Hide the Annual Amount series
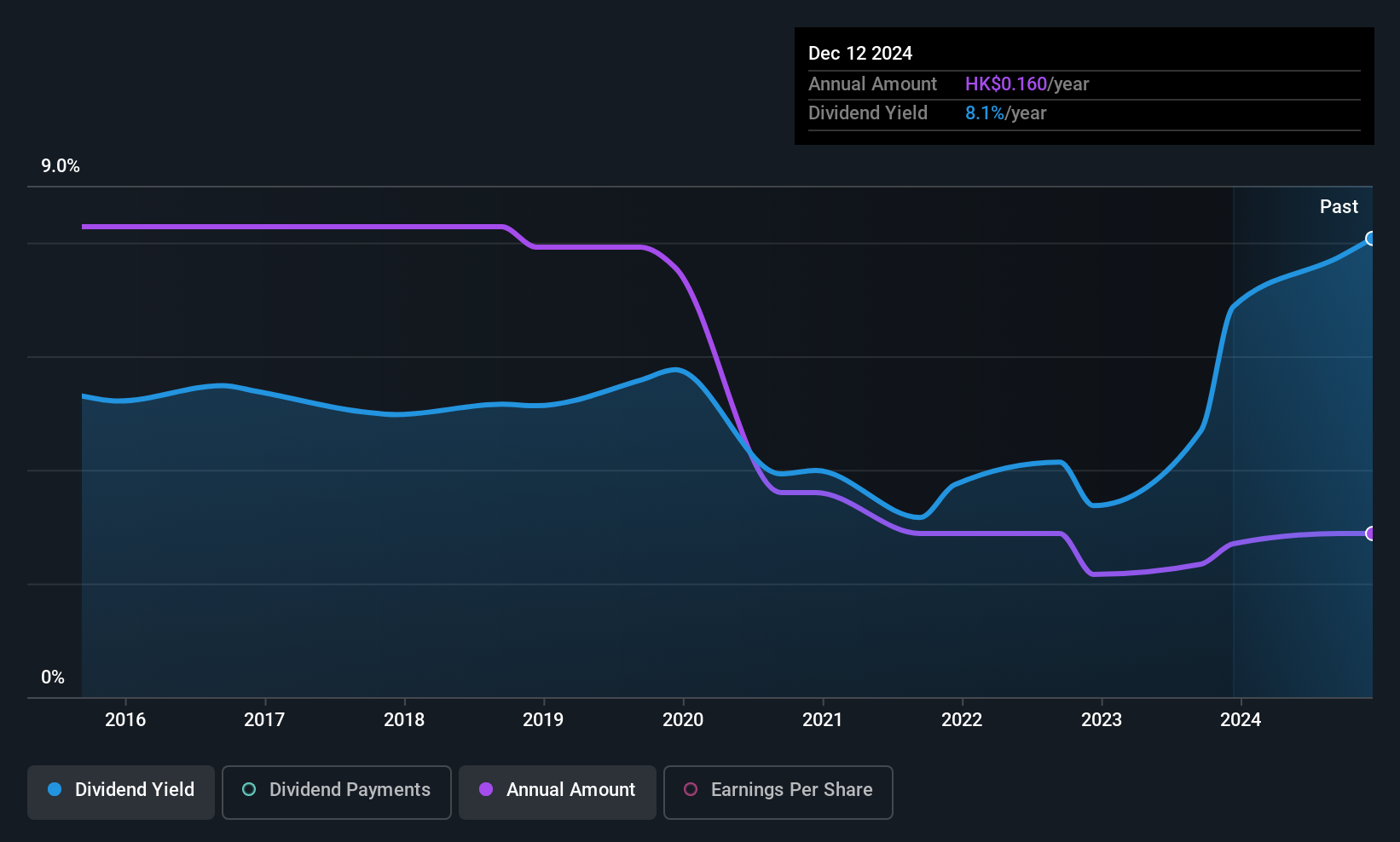Image resolution: width=1400 pixels, height=842 pixels. (x=558, y=790)
